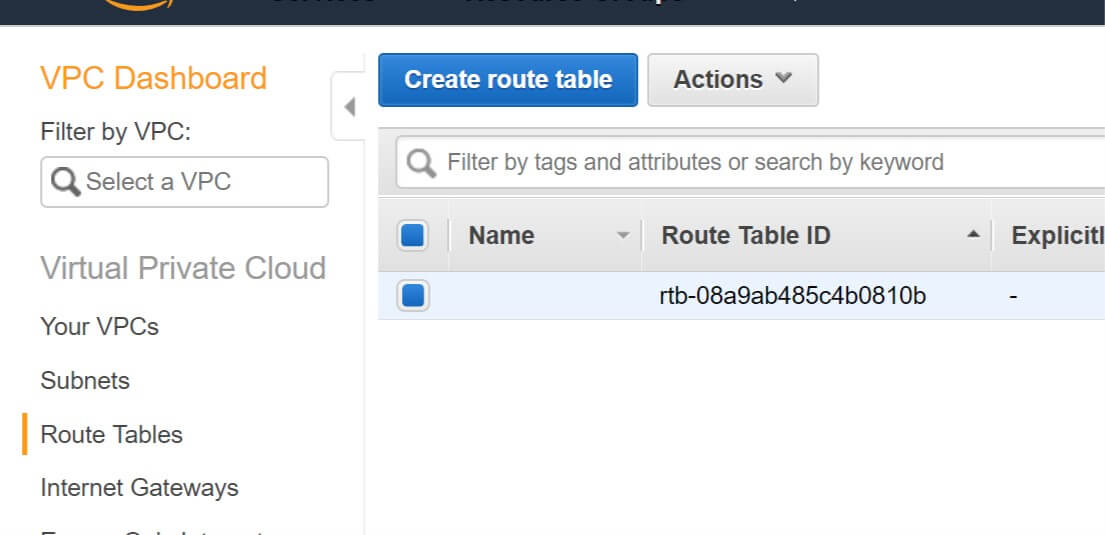Click the search magnifier in the filter bar

coord(421,163)
